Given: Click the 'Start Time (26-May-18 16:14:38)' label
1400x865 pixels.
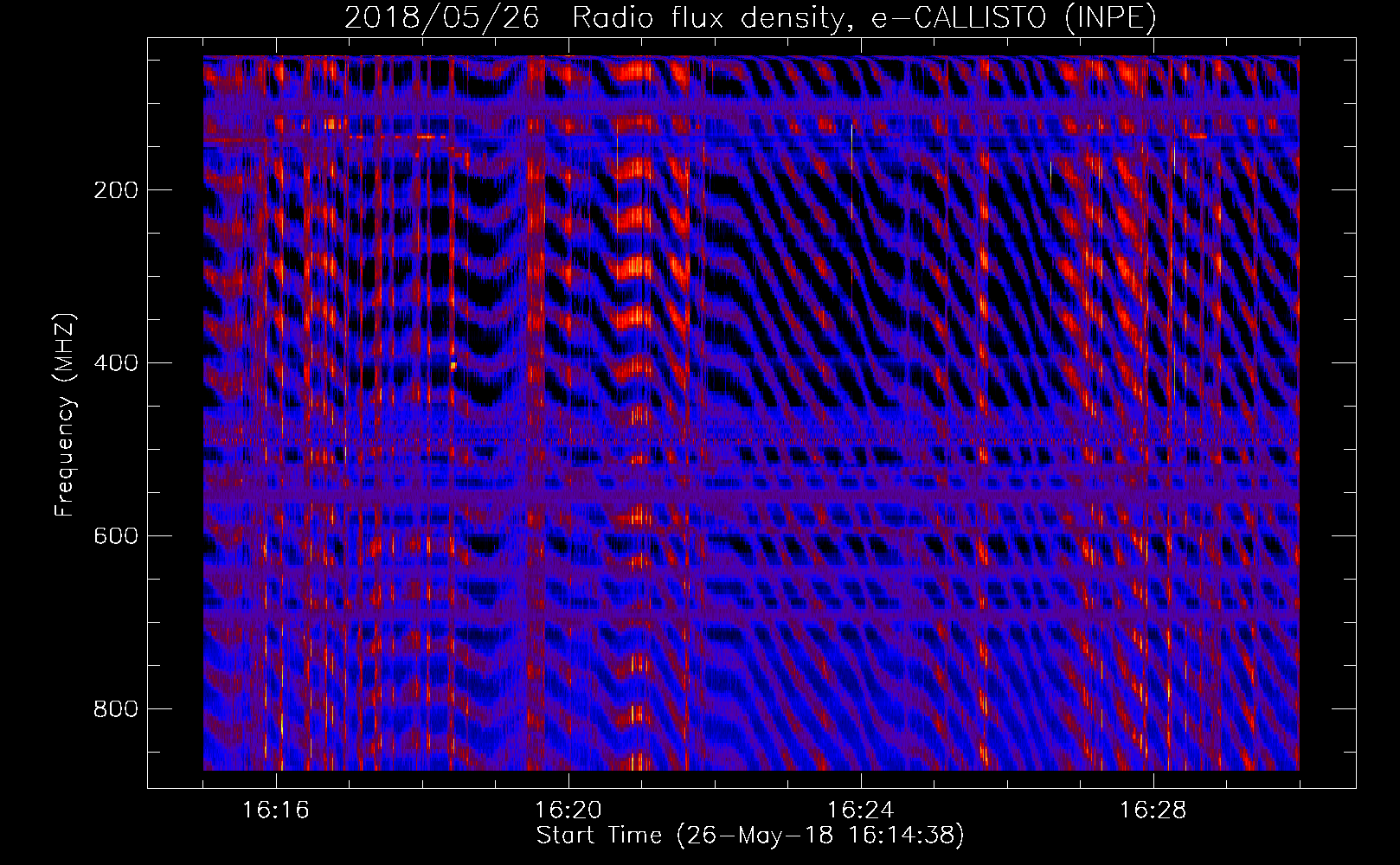Looking at the screenshot, I should (750, 836).
